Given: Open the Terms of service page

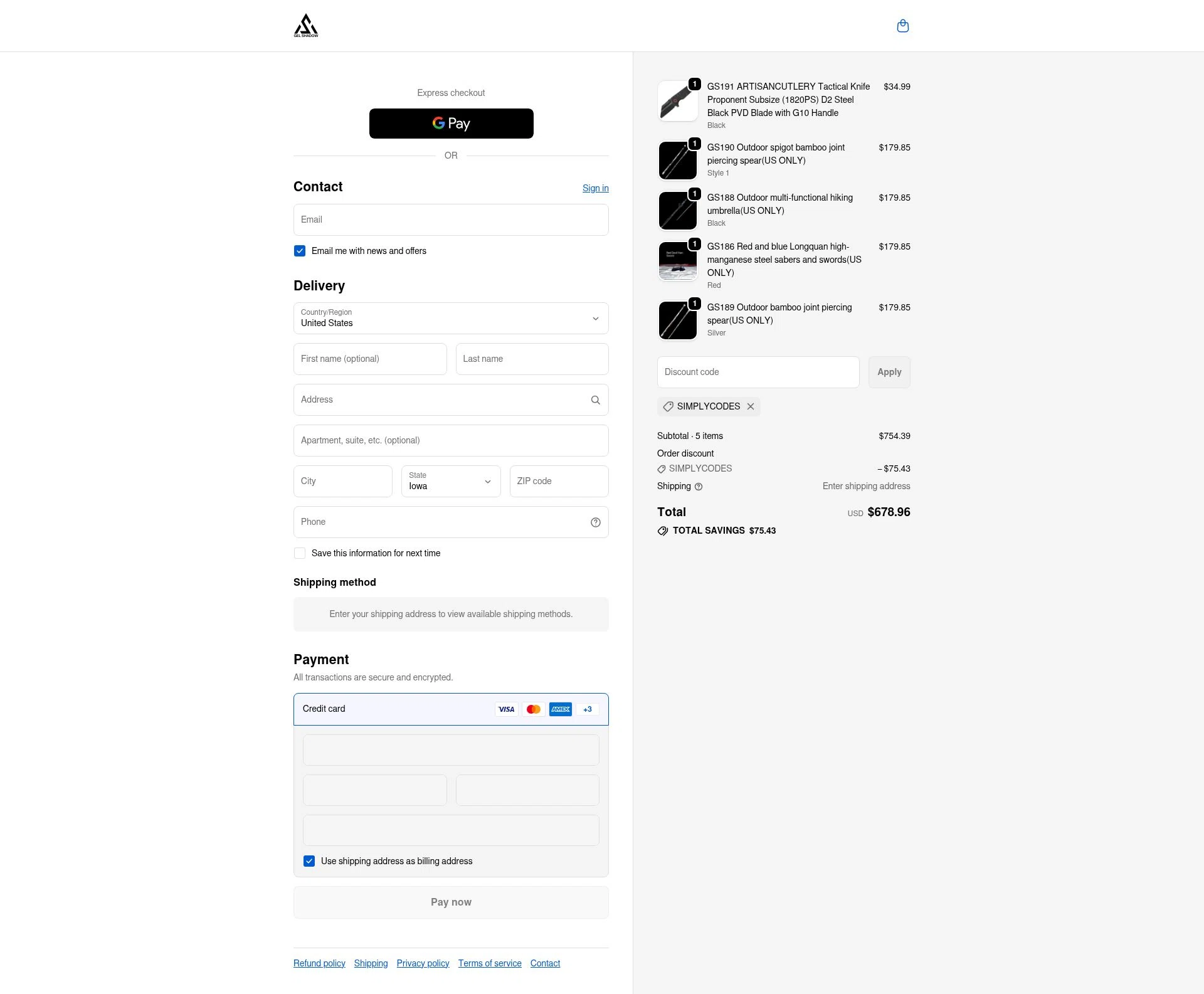Looking at the screenshot, I should (x=490, y=963).
